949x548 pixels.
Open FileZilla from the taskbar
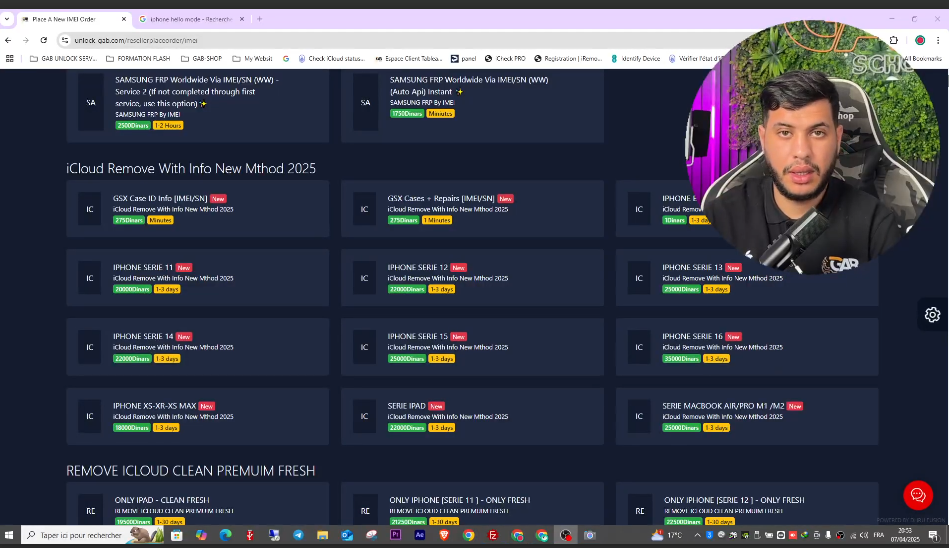click(x=493, y=535)
